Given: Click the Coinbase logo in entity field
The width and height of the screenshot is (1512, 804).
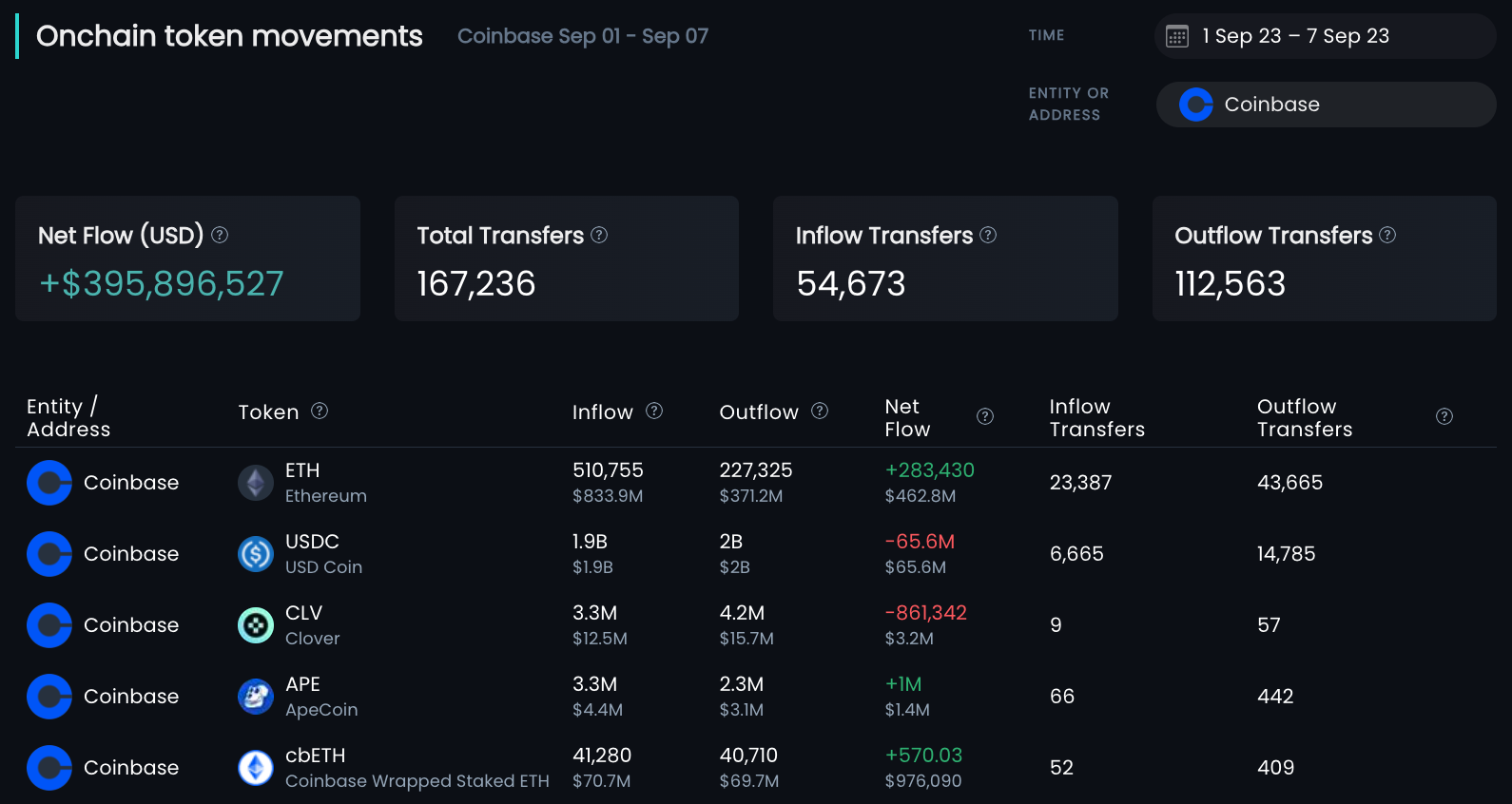Looking at the screenshot, I should point(1196,105).
